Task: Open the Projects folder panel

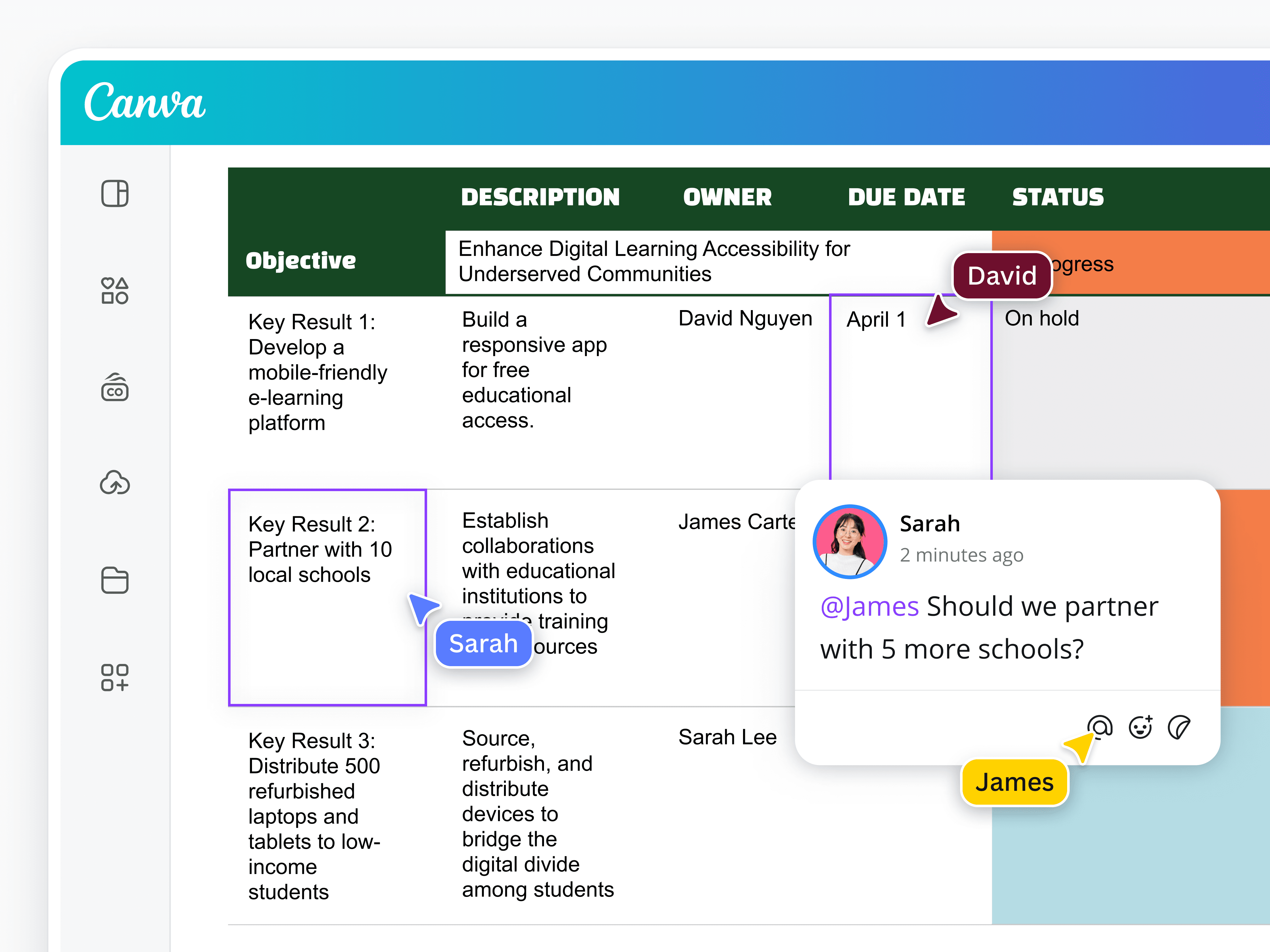Action: [115, 580]
